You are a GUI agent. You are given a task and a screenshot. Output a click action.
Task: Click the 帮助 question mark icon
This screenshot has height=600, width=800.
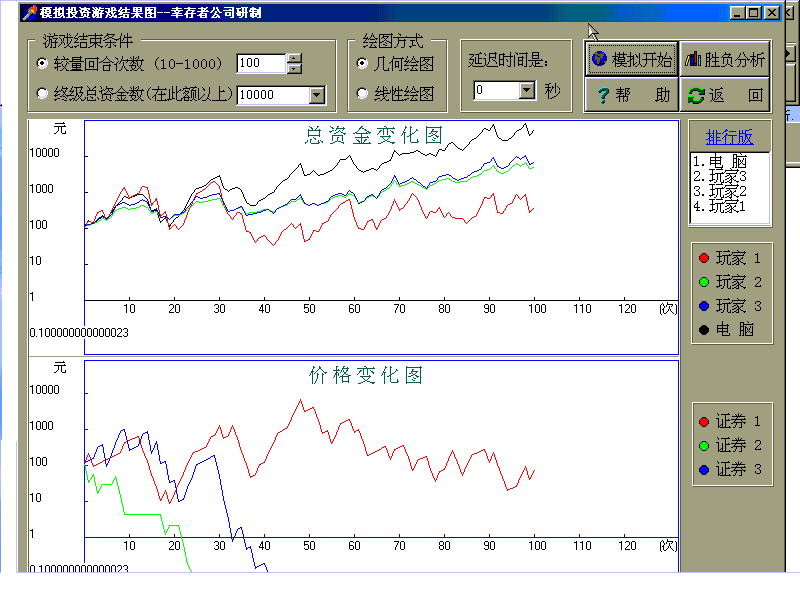point(603,95)
